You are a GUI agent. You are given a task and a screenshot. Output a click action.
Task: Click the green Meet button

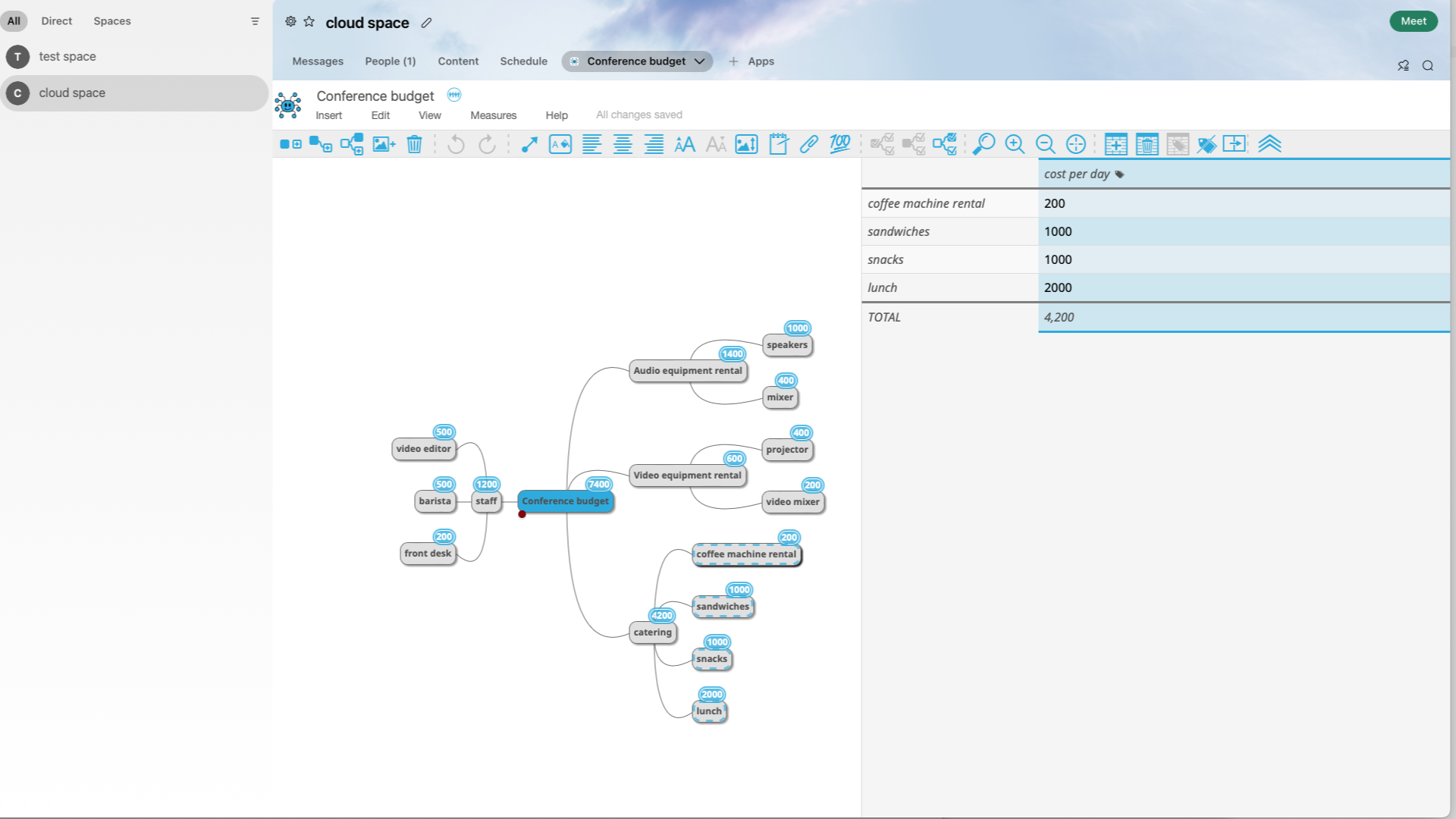(1413, 21)
